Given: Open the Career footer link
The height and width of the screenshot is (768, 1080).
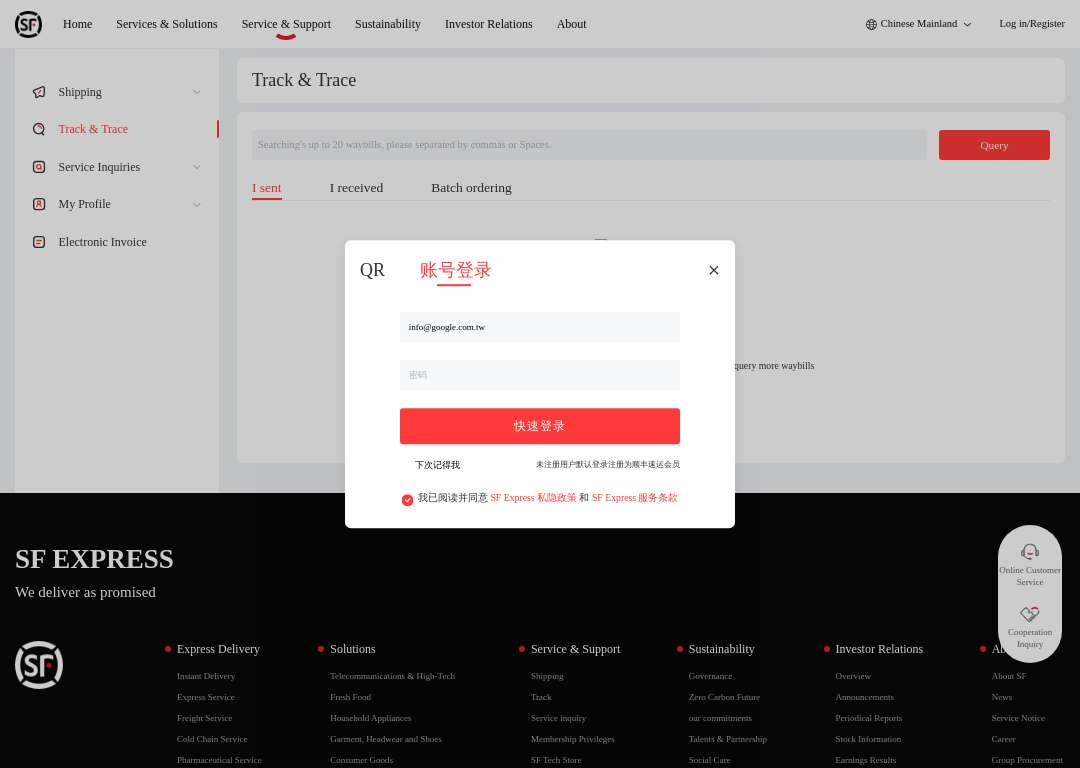Looking at the screenshot, I should [x=1004, y=739].
